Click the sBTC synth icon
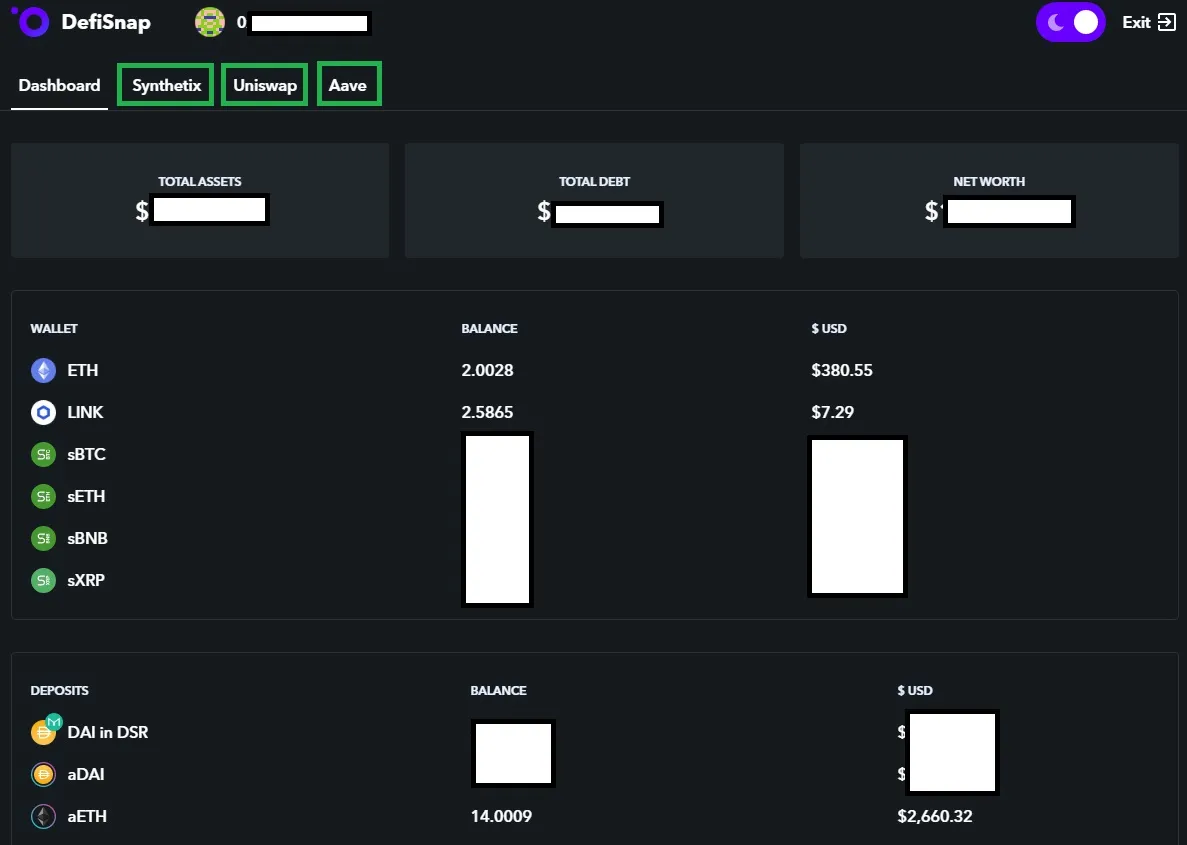 [43, 454]
